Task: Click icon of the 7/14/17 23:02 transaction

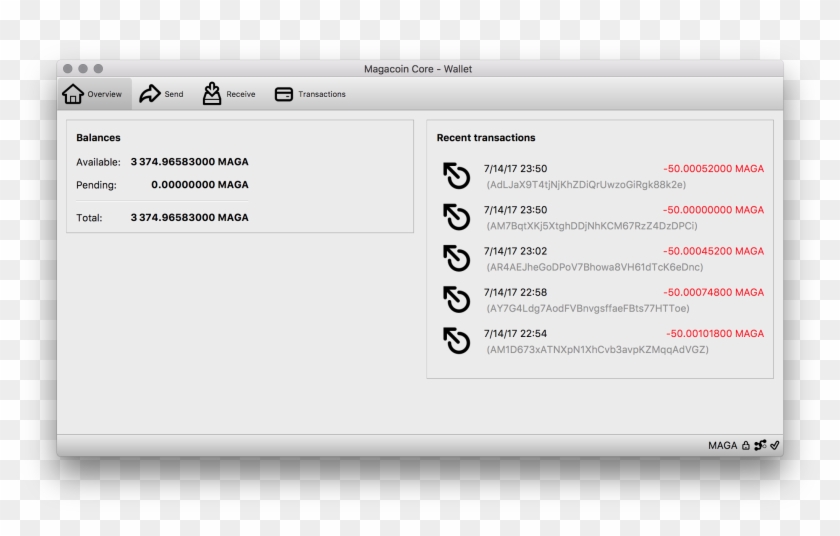Action: pyautogui.click(x=456, y=258)
